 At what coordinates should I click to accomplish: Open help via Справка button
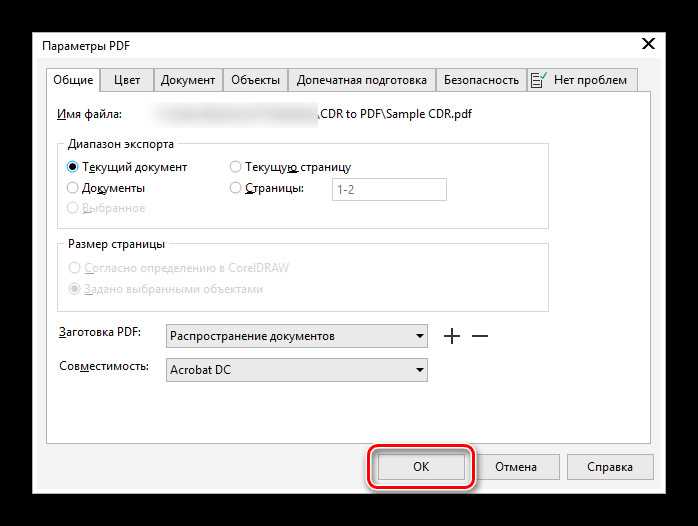(x=610, y=467)
